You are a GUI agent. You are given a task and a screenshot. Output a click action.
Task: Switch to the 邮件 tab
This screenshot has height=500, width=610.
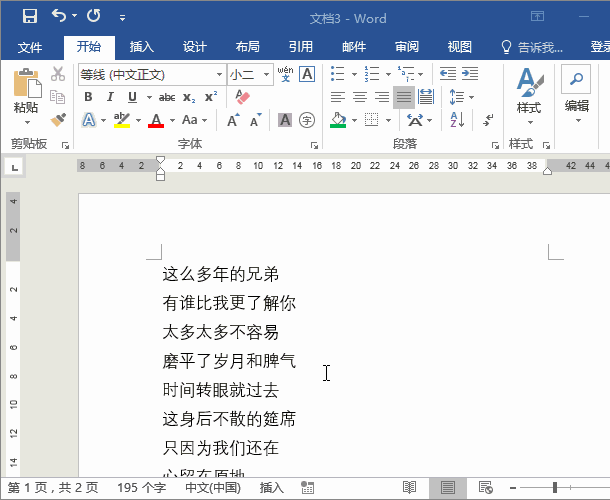pos(354,47)
